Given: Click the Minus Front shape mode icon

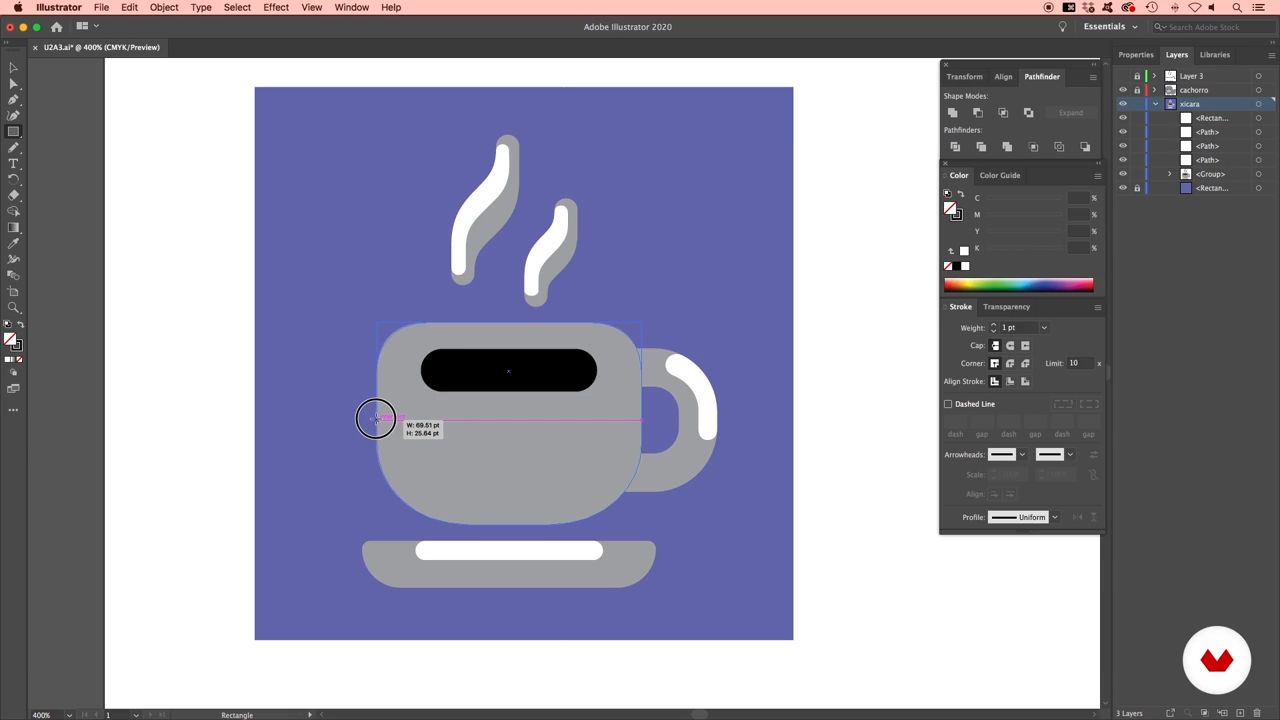Looking at the screenshot, I should pyautogui.click(x=978, y=113).
